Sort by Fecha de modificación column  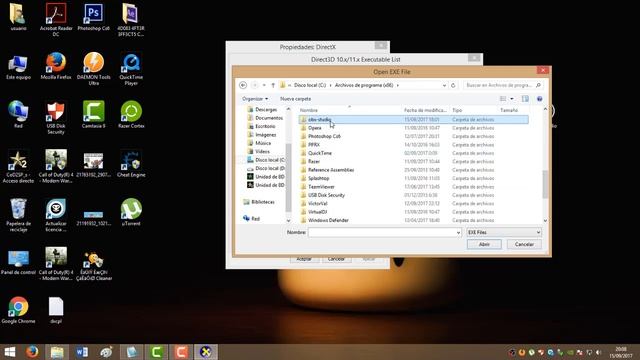(425, 110)
